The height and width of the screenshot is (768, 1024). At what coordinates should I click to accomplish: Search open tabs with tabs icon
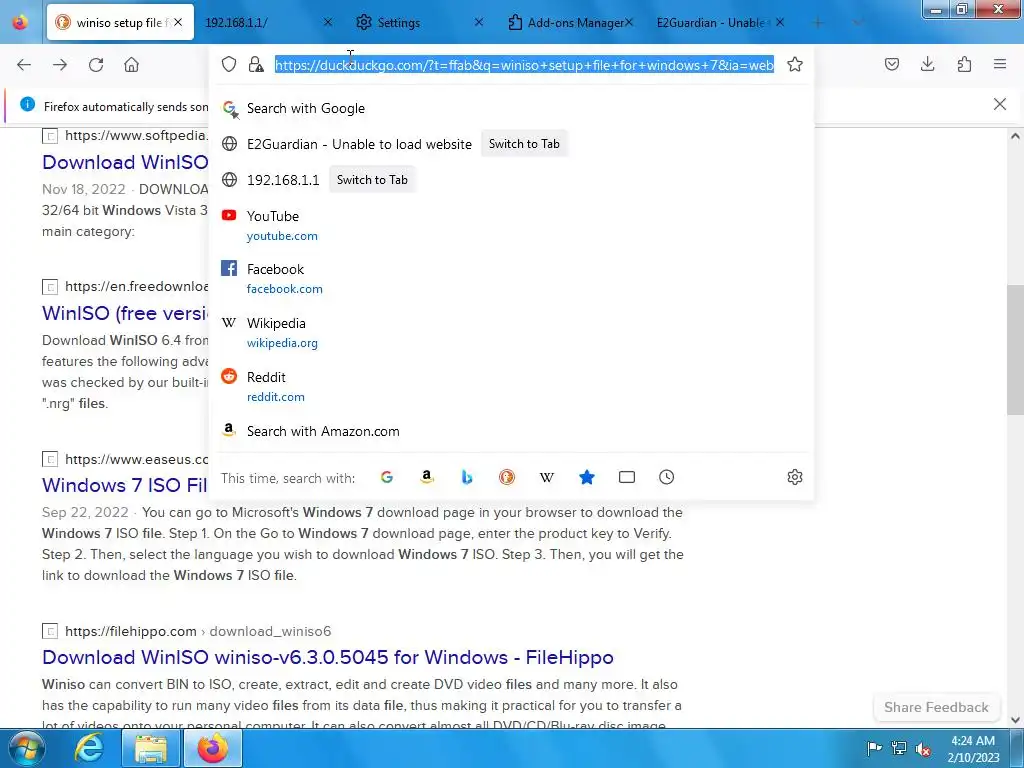click(627, 477)
